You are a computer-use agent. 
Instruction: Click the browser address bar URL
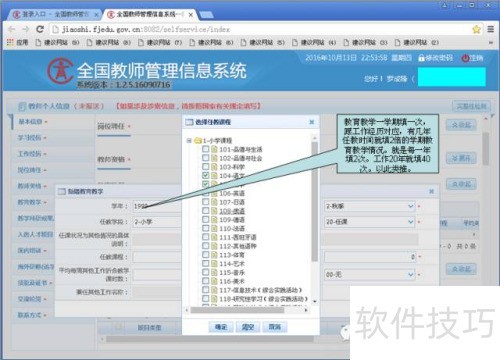click(146, 29)
